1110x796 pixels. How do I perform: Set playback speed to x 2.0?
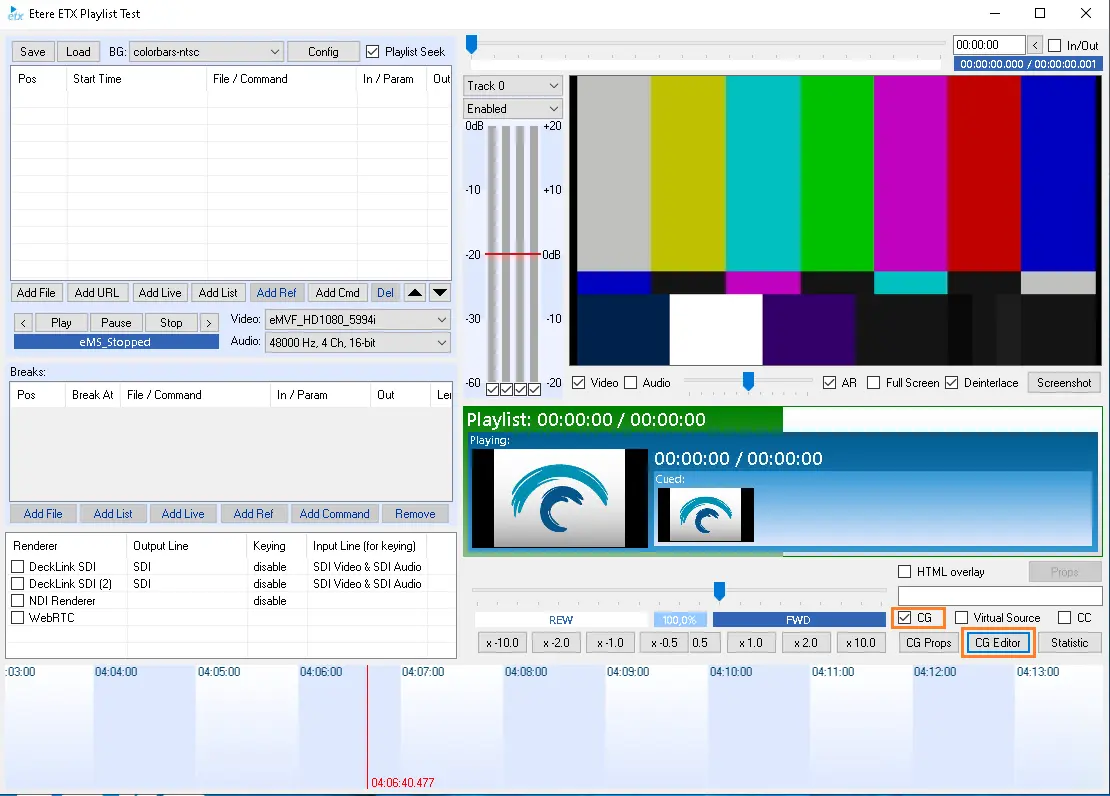click(x=806, y=643)
